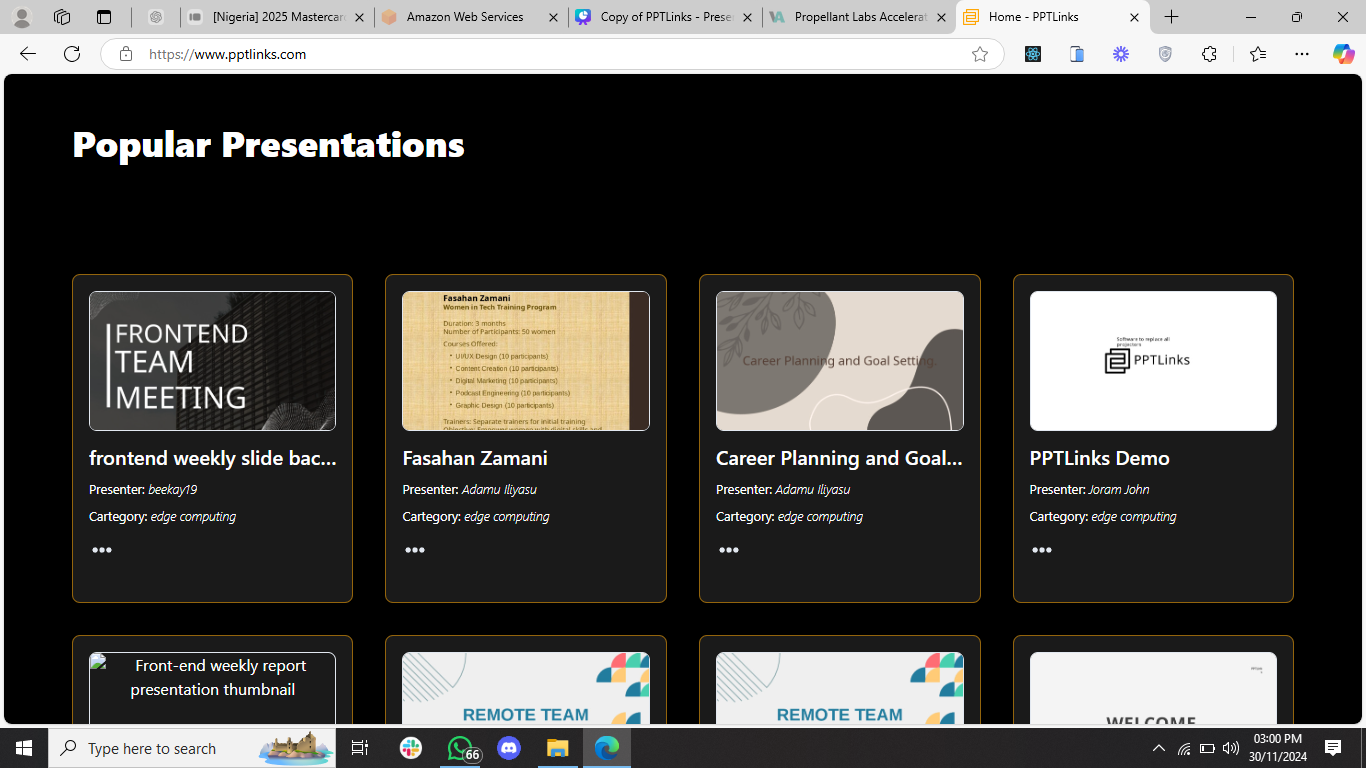Open three-dots menu on Fasahan Zamani card
The height and width of the screenshot is (768, 1366).
(x=415, y=550)
